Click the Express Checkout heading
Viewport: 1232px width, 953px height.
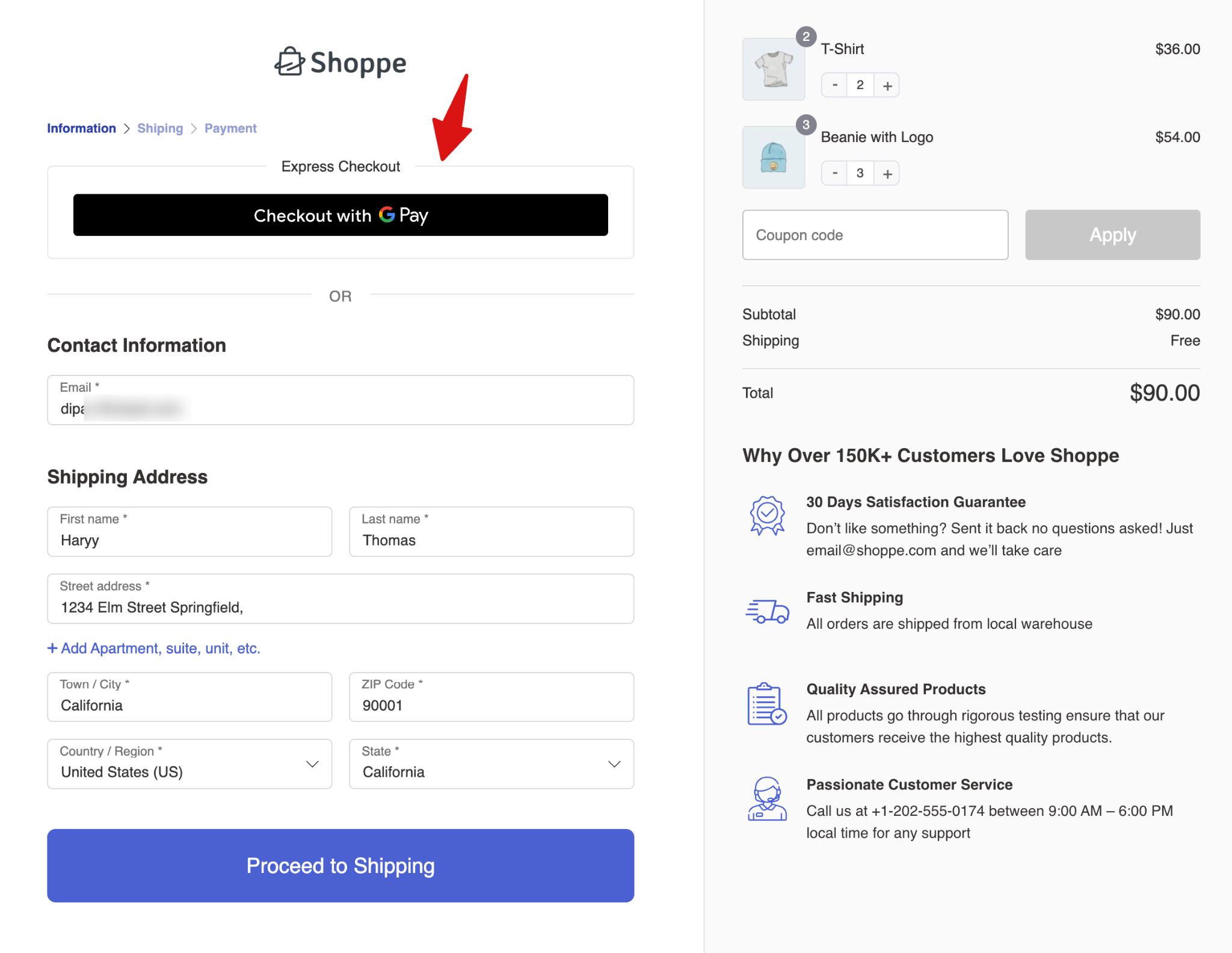pyautogui.click(x=340, y=166)
